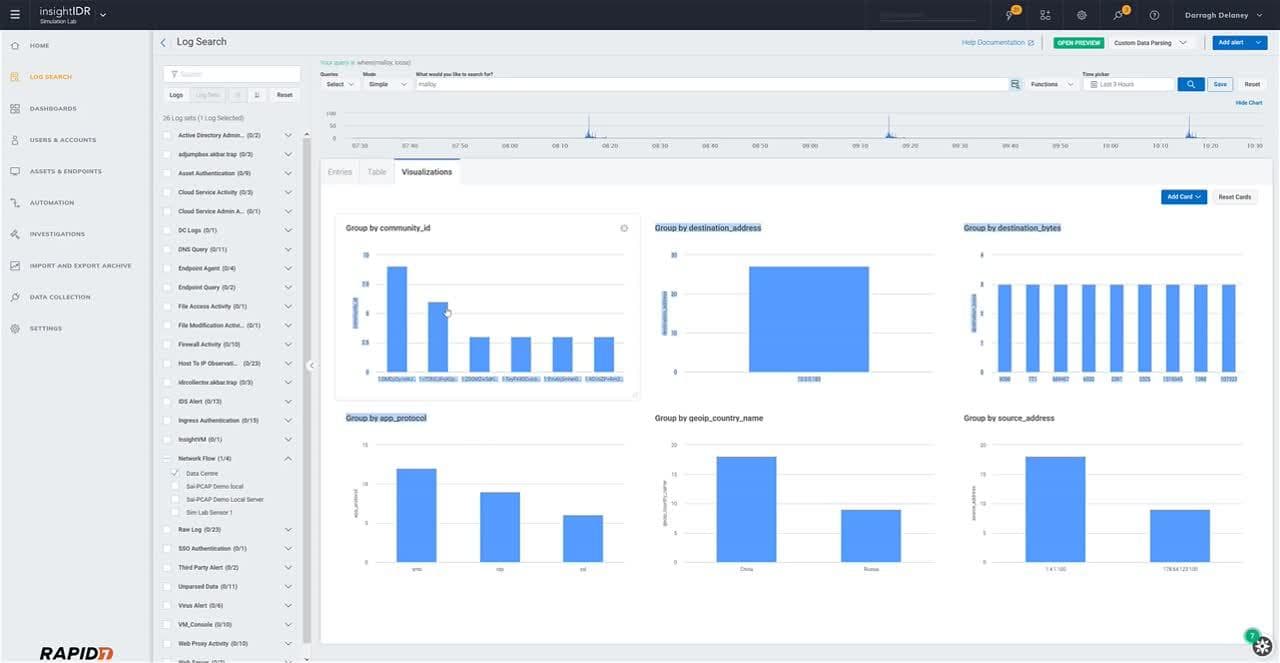
Task: Open the Settings sidebar icon
Action: tap(15, 329)
